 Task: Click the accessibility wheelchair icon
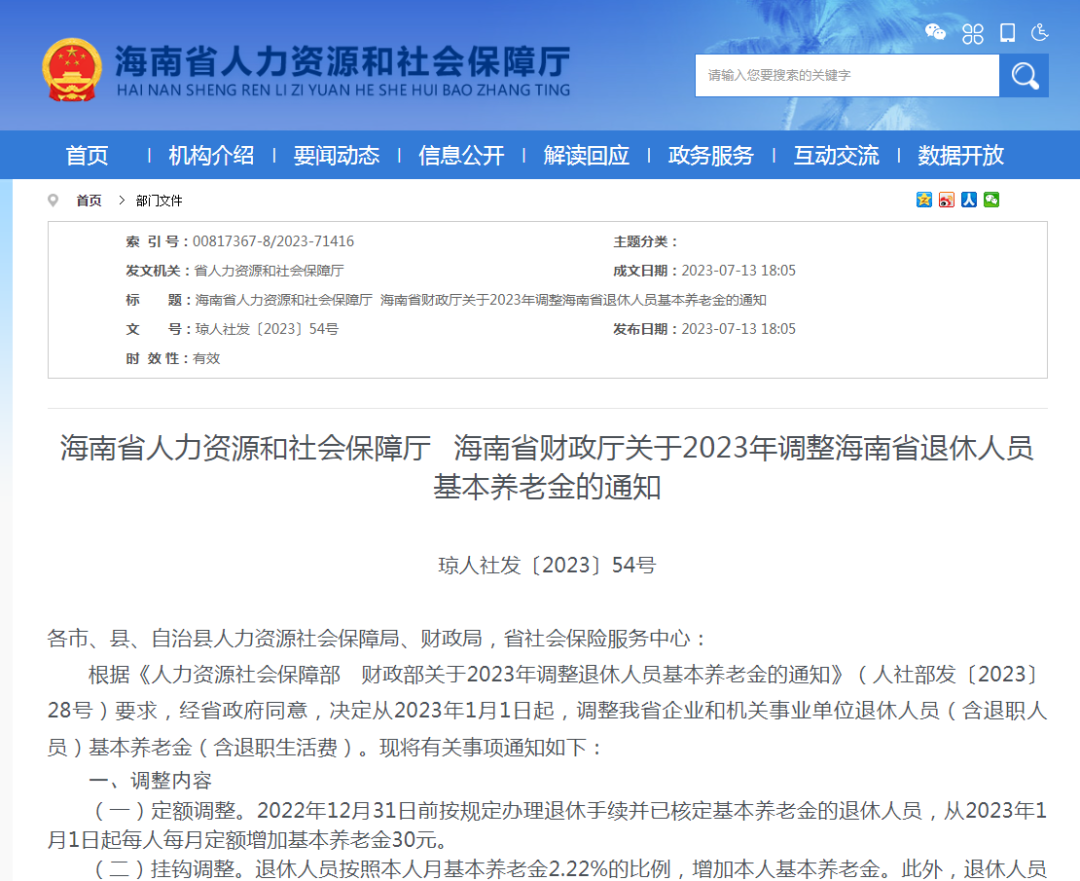click(x=1040, y=33)
